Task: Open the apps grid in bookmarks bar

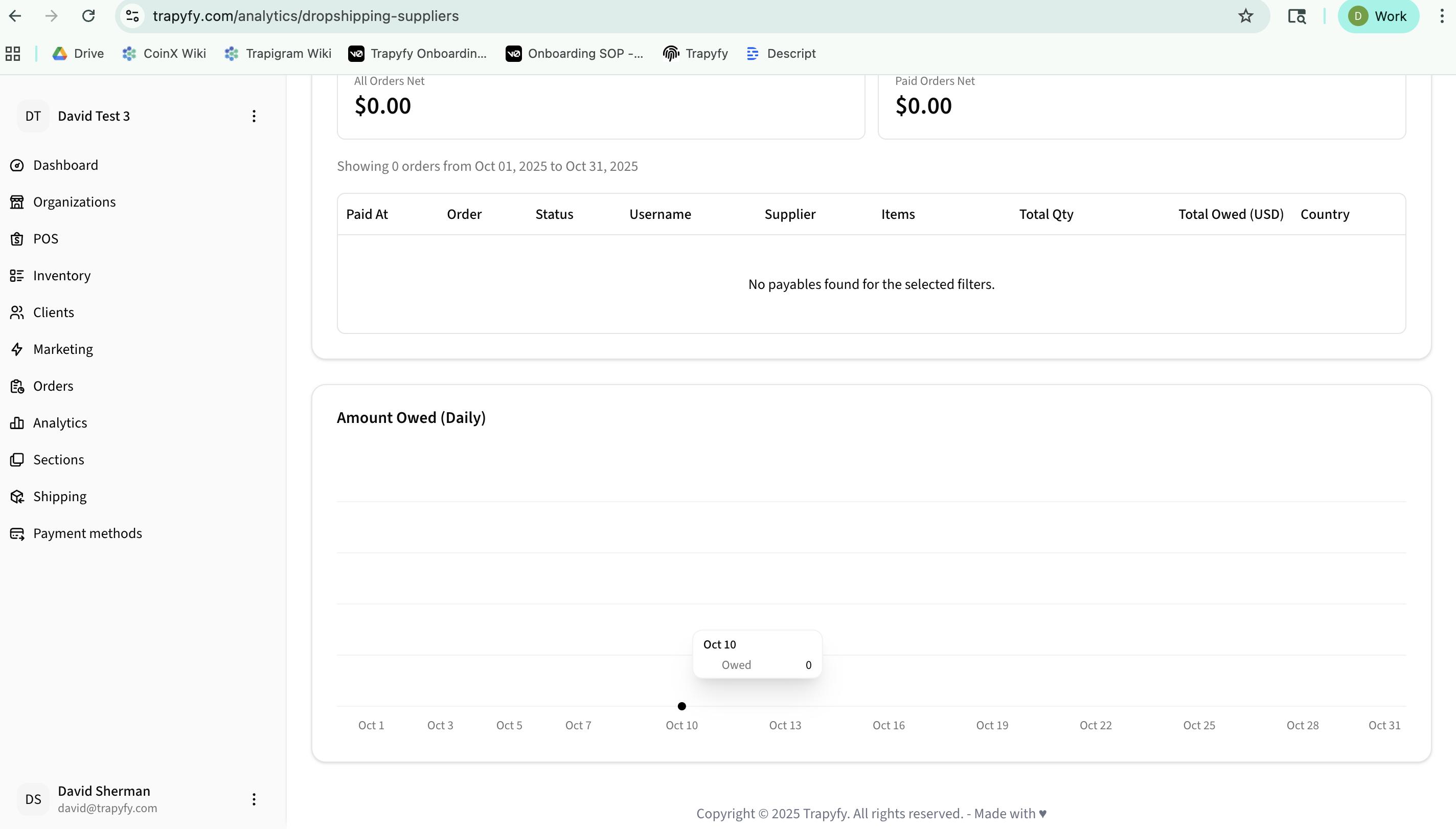Action: [12, 54]
